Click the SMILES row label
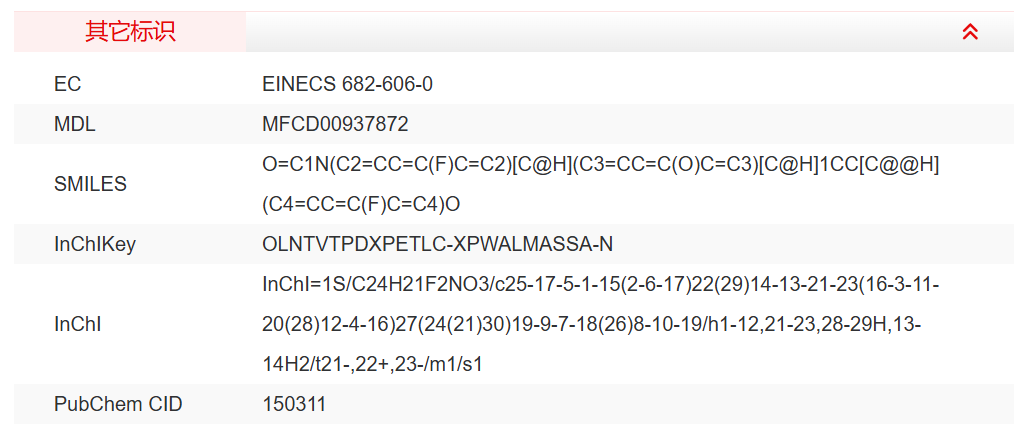This screenshot has height=425, width=1014. (90, 184)
